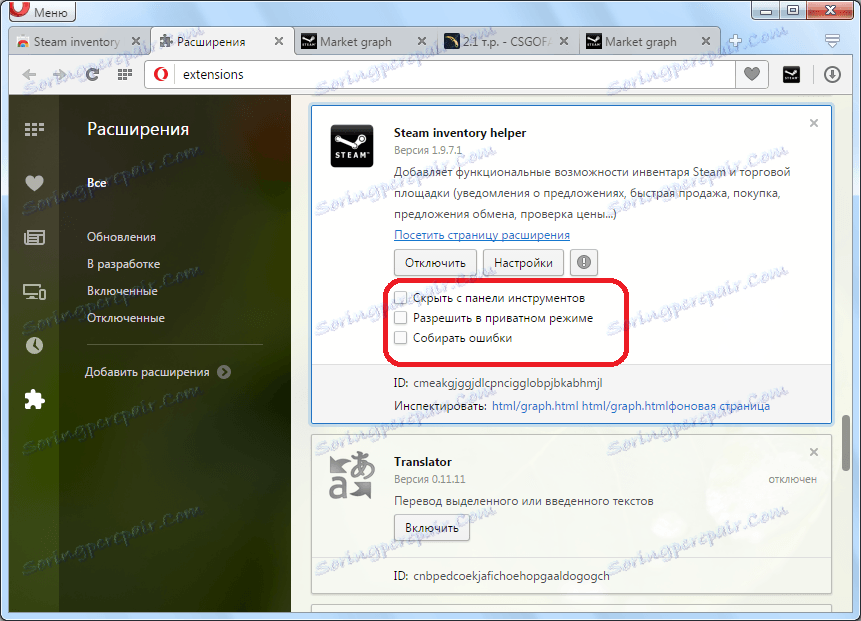Remove the Translator extension

pos(814,452)
